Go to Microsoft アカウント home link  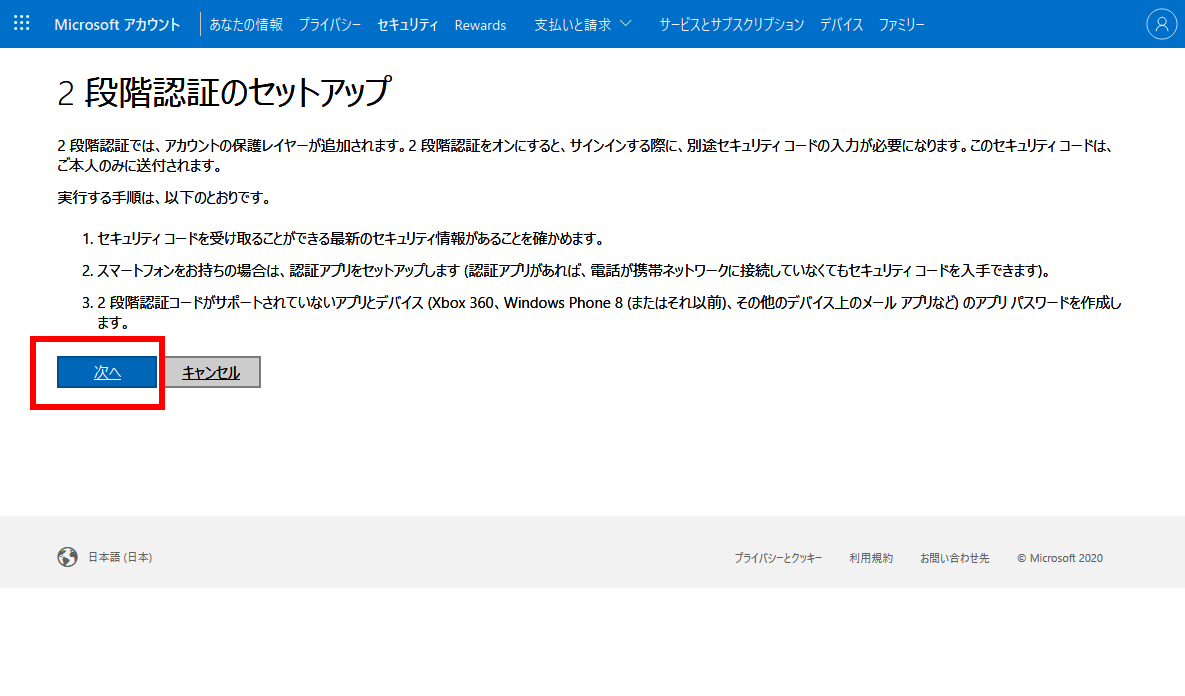tap(117, 25)
